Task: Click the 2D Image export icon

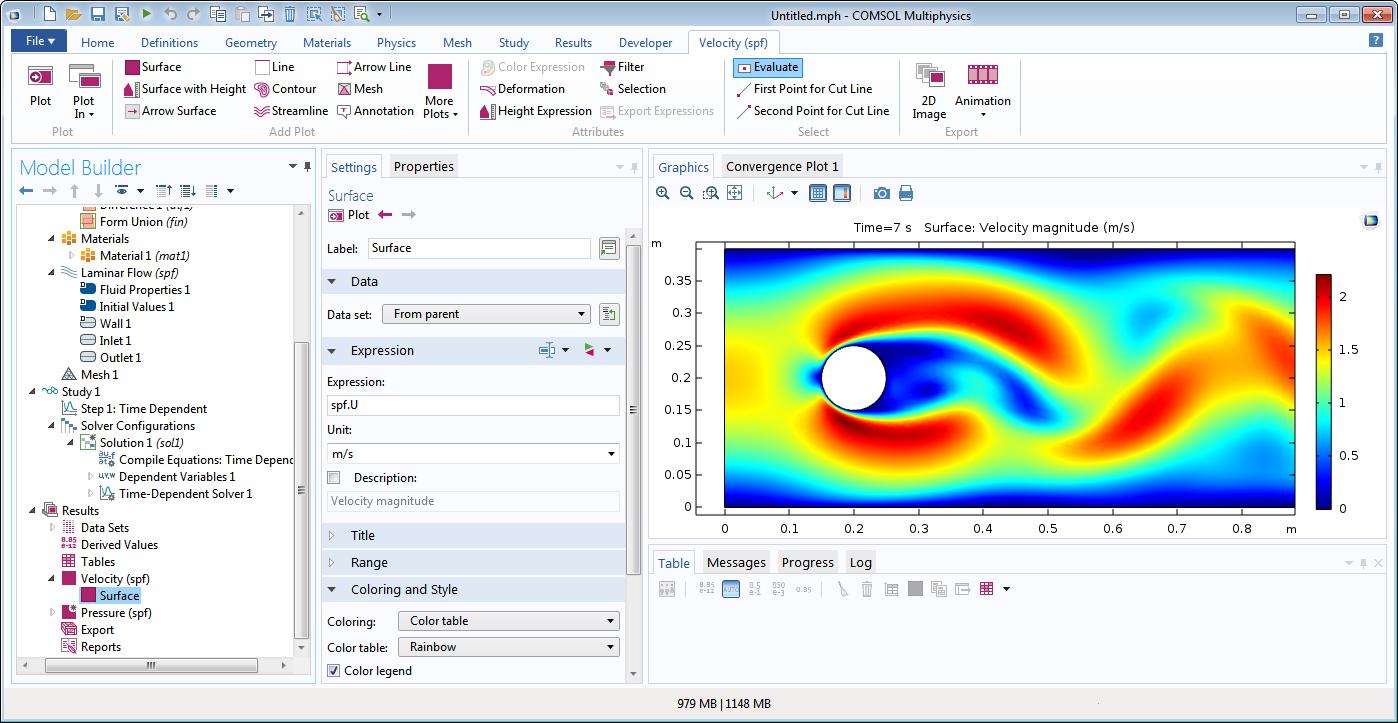Action: 929,76
